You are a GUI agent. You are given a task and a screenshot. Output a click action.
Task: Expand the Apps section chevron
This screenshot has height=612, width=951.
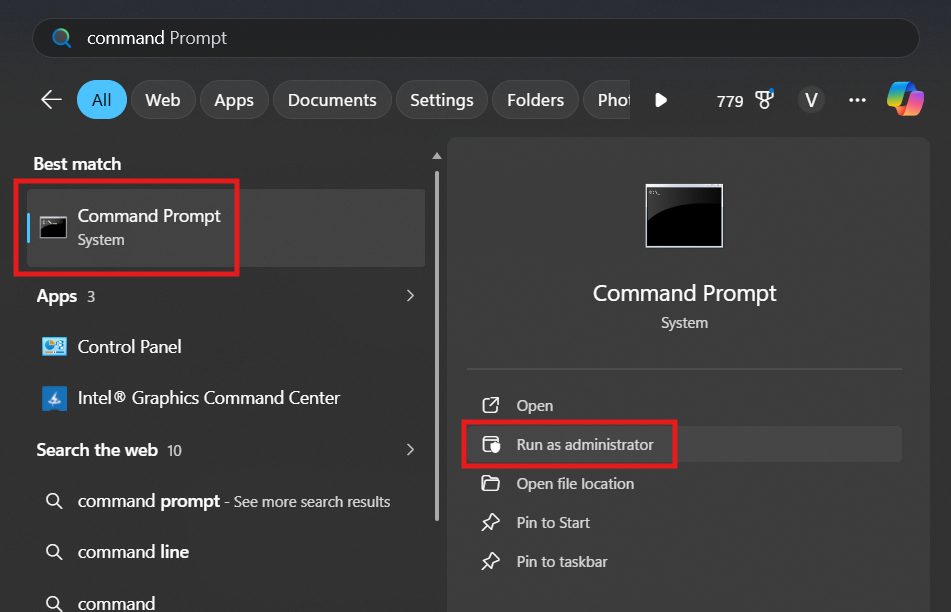(x=410, y=296)
